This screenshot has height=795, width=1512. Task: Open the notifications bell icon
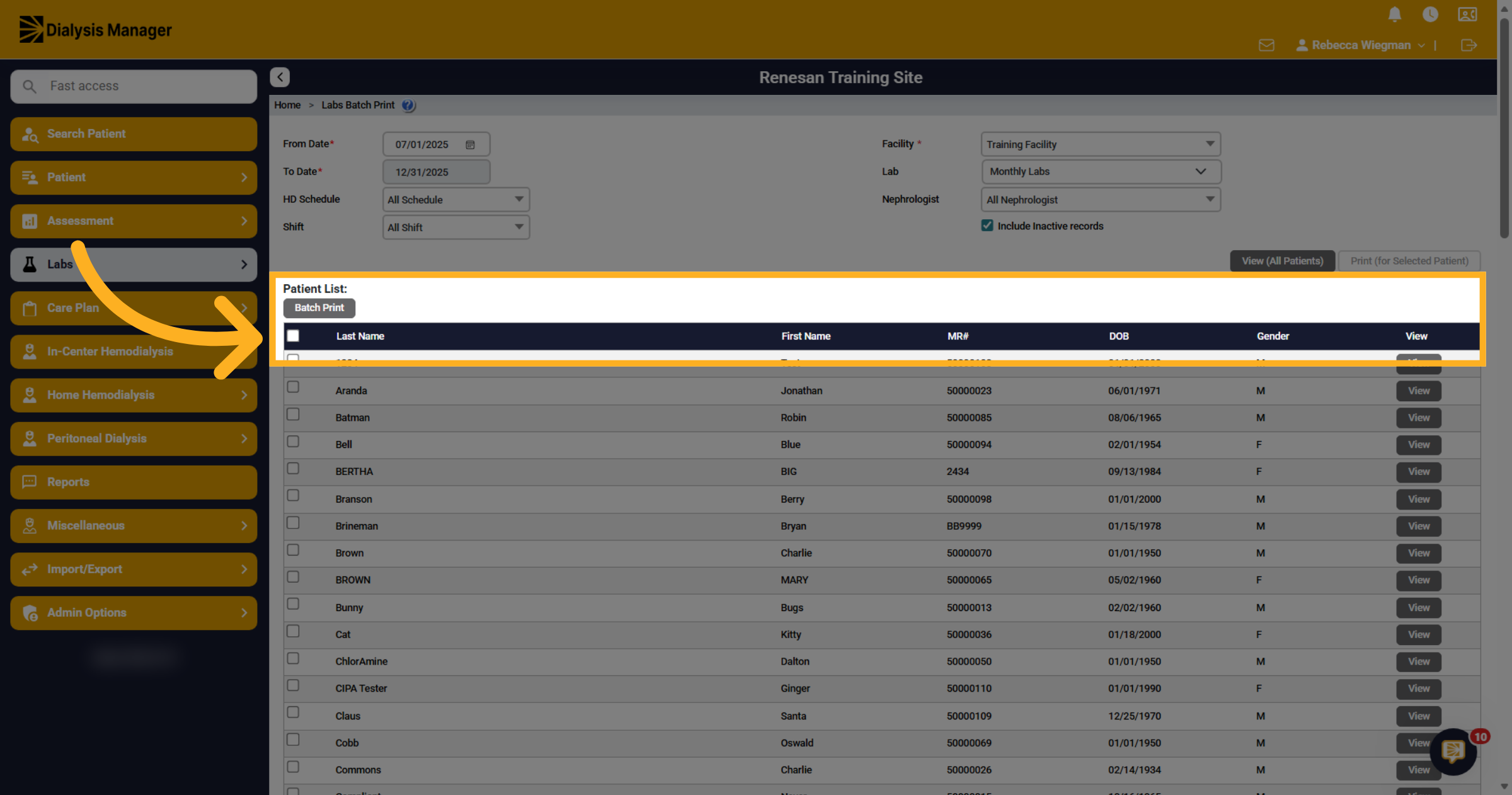tap(1395, 14)
